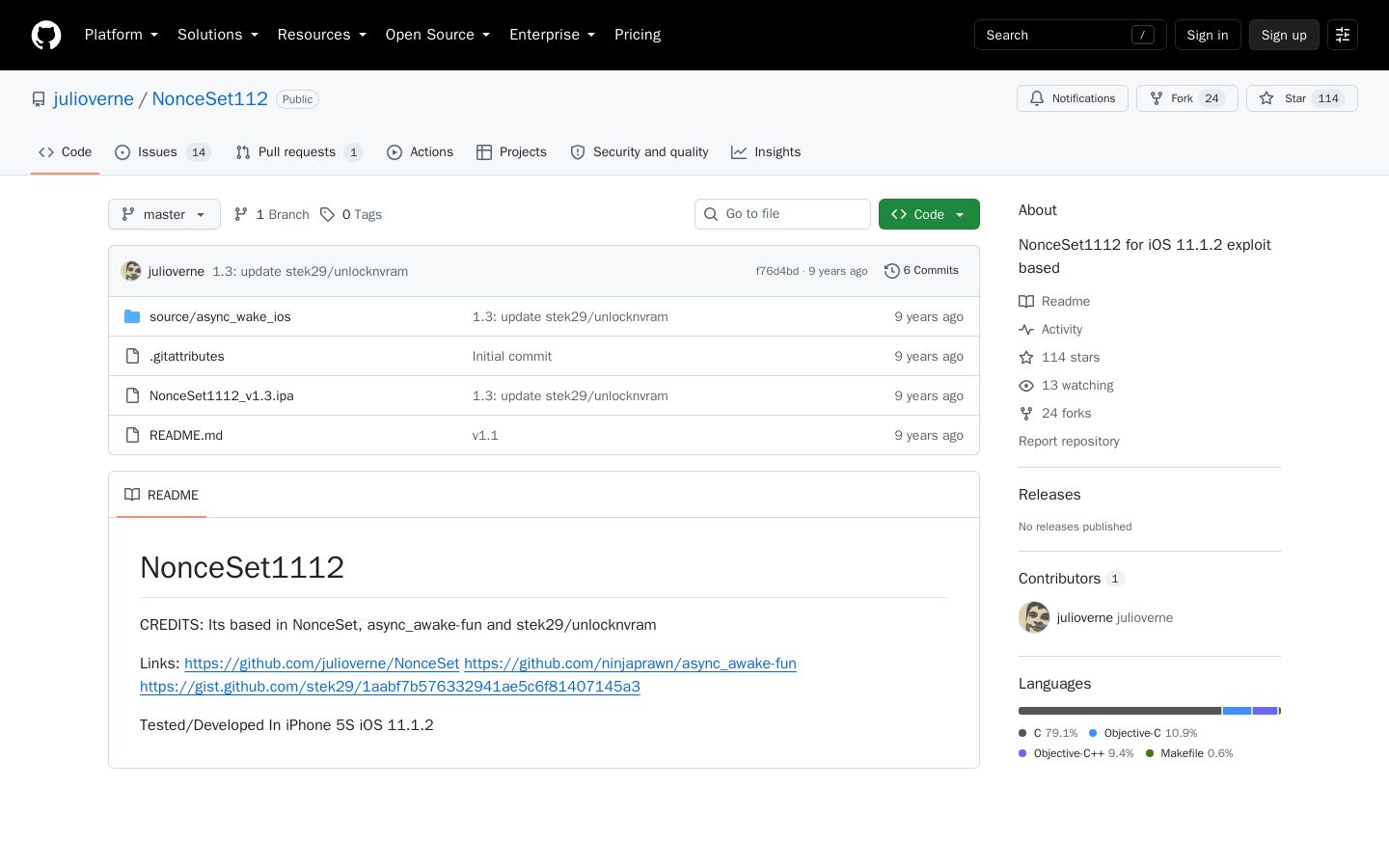
Task: Click the GitHub logo icon
Action: coord(46,35)
